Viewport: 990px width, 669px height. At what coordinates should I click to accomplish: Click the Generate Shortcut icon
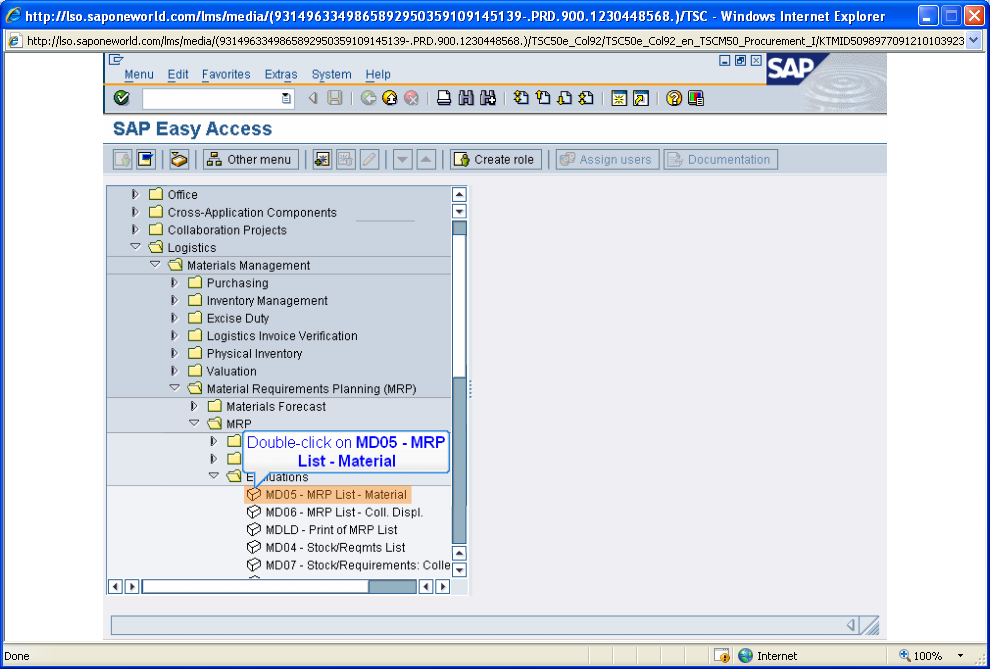click(x=641, y=98)
